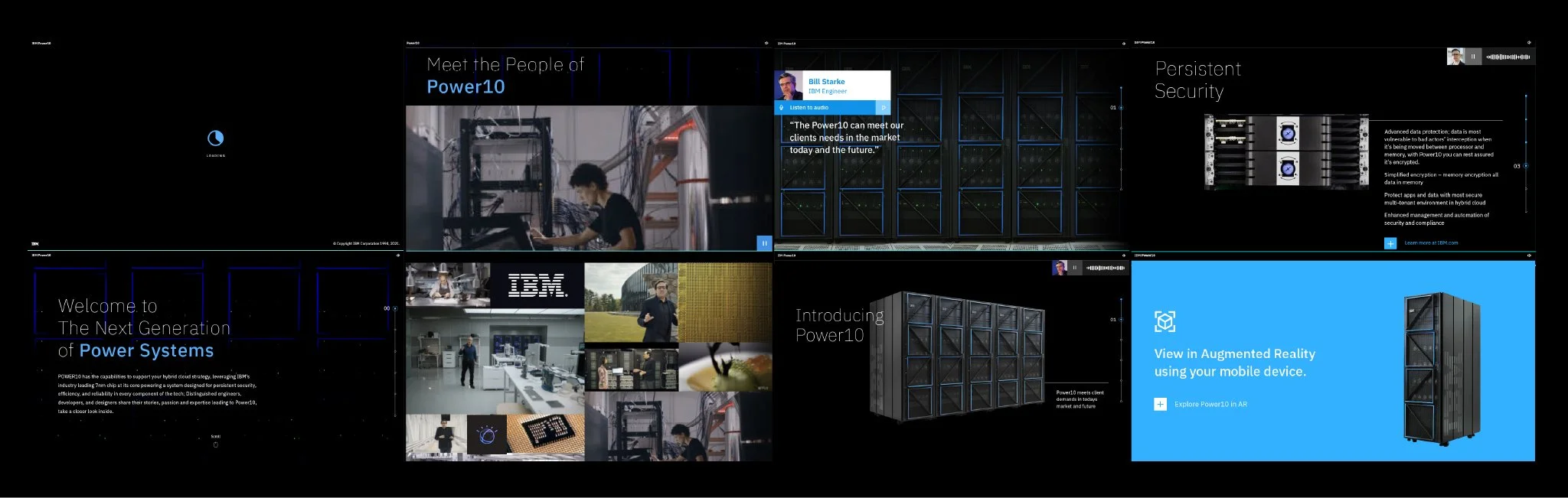Toggle sound icon atop Meet the People screen
1568x498 pixels.
[x=766, y=43]
